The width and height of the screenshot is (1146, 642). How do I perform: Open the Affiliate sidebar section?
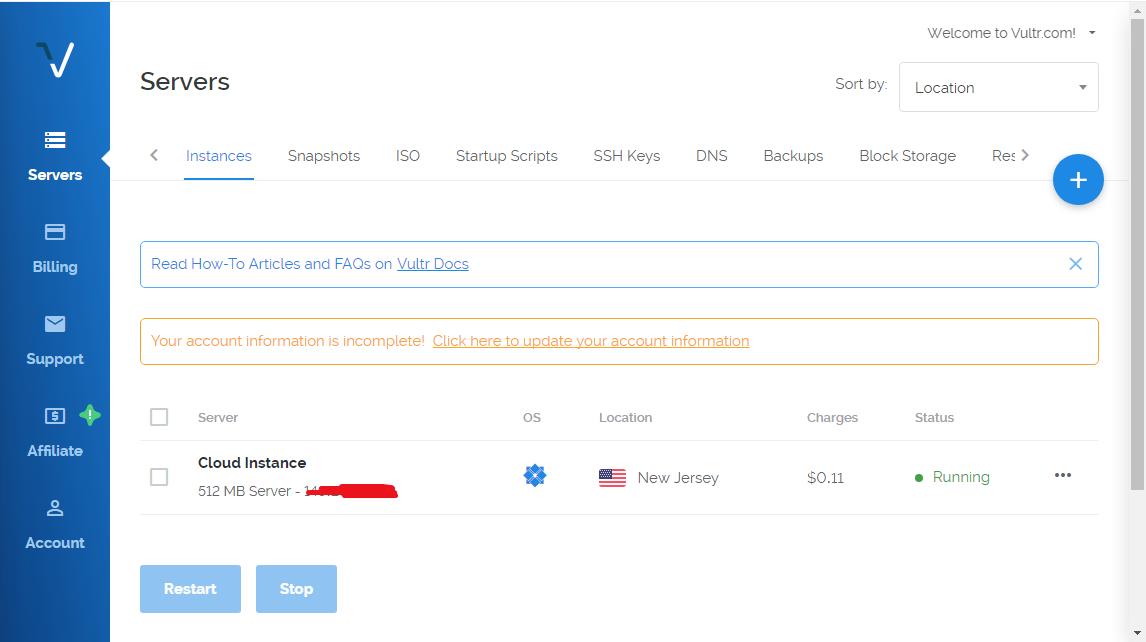point(55,432)
